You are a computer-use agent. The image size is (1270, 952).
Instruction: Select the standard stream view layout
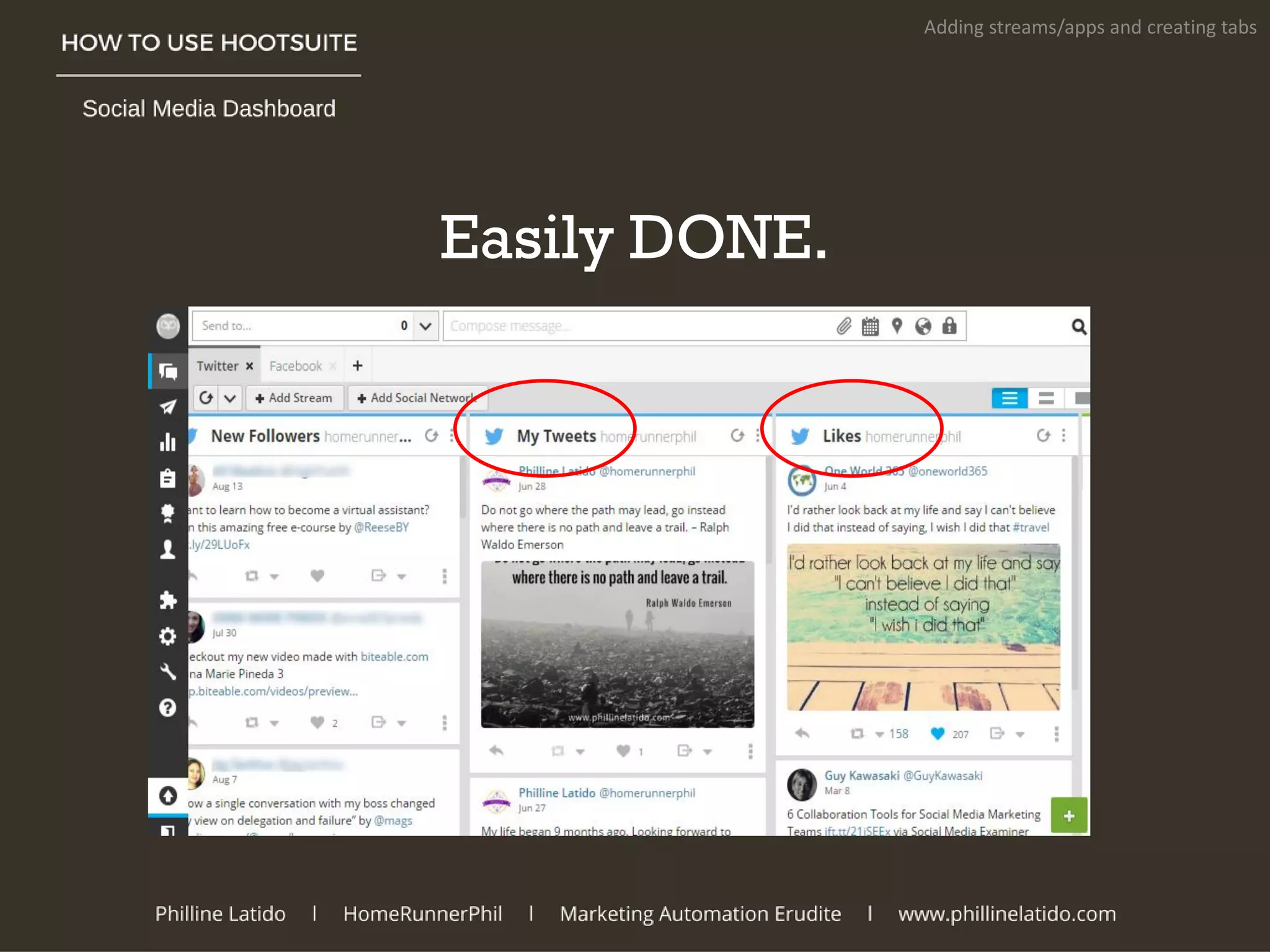tap(1010, 398)
